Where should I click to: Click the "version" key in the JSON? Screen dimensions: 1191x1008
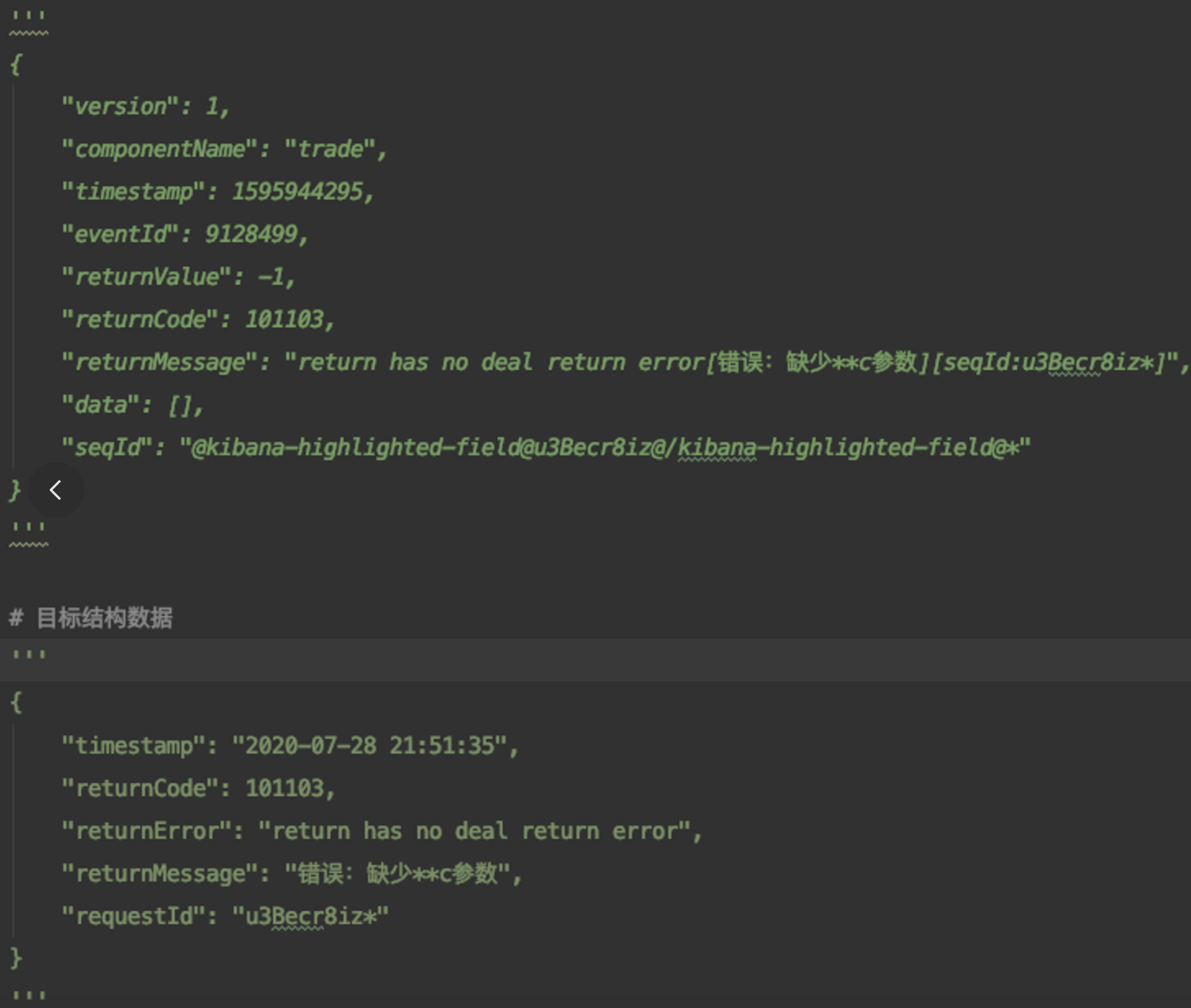click(120, 107)
